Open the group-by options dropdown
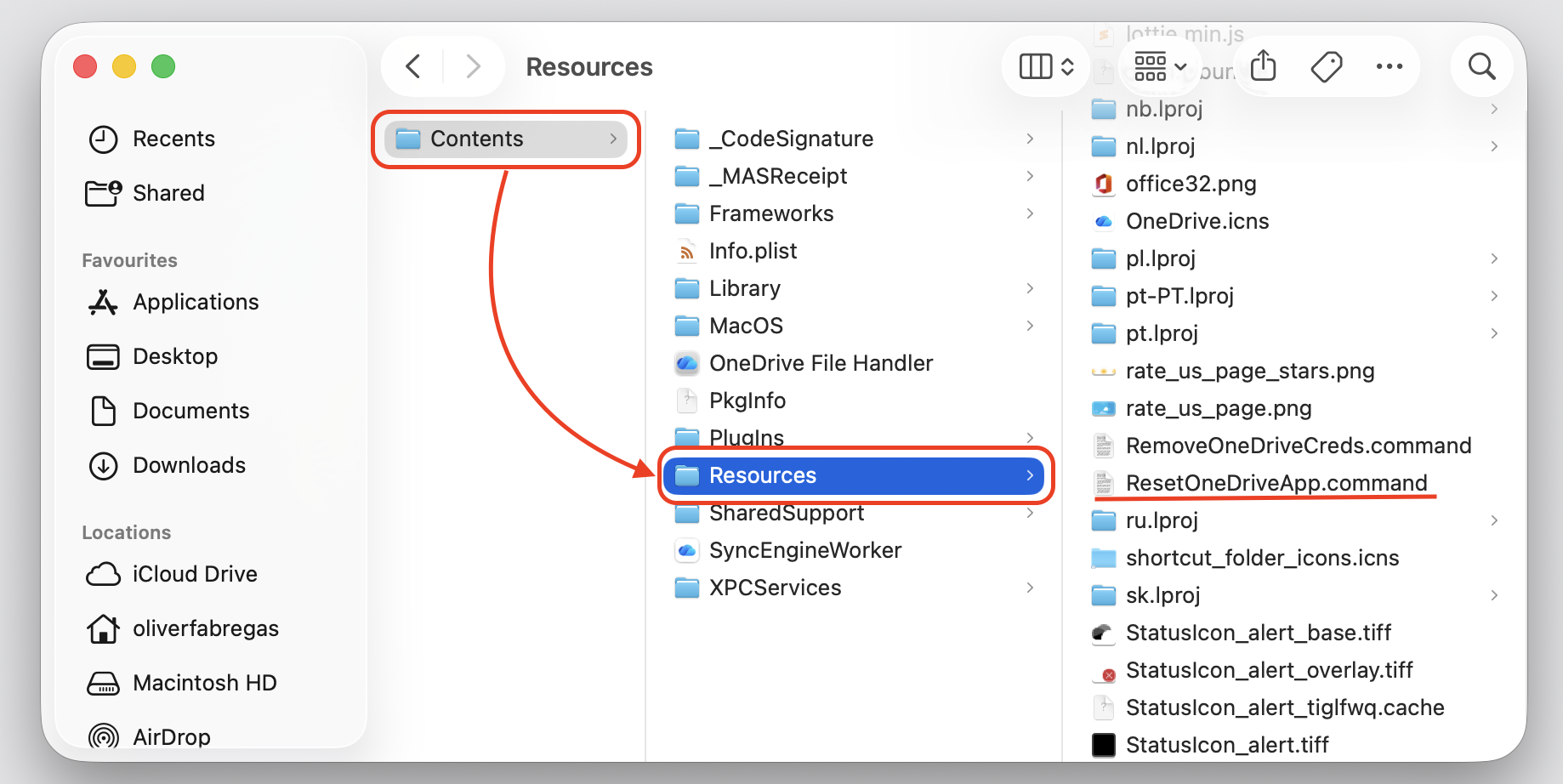The width and height of the screenshot is (1563, 784). pyautogui.click(x=1161, y=66)
